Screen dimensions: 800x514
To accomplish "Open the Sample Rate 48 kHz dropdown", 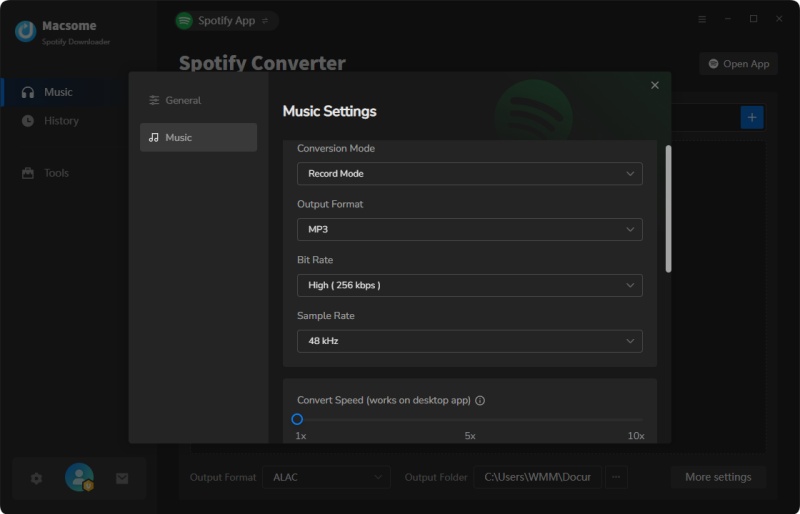I will click(469, 341).
